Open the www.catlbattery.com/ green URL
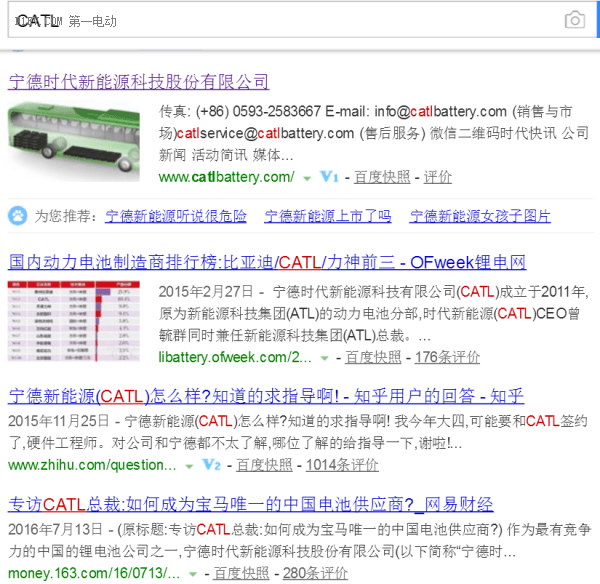The image size is (600, 584). pos(227,177)
